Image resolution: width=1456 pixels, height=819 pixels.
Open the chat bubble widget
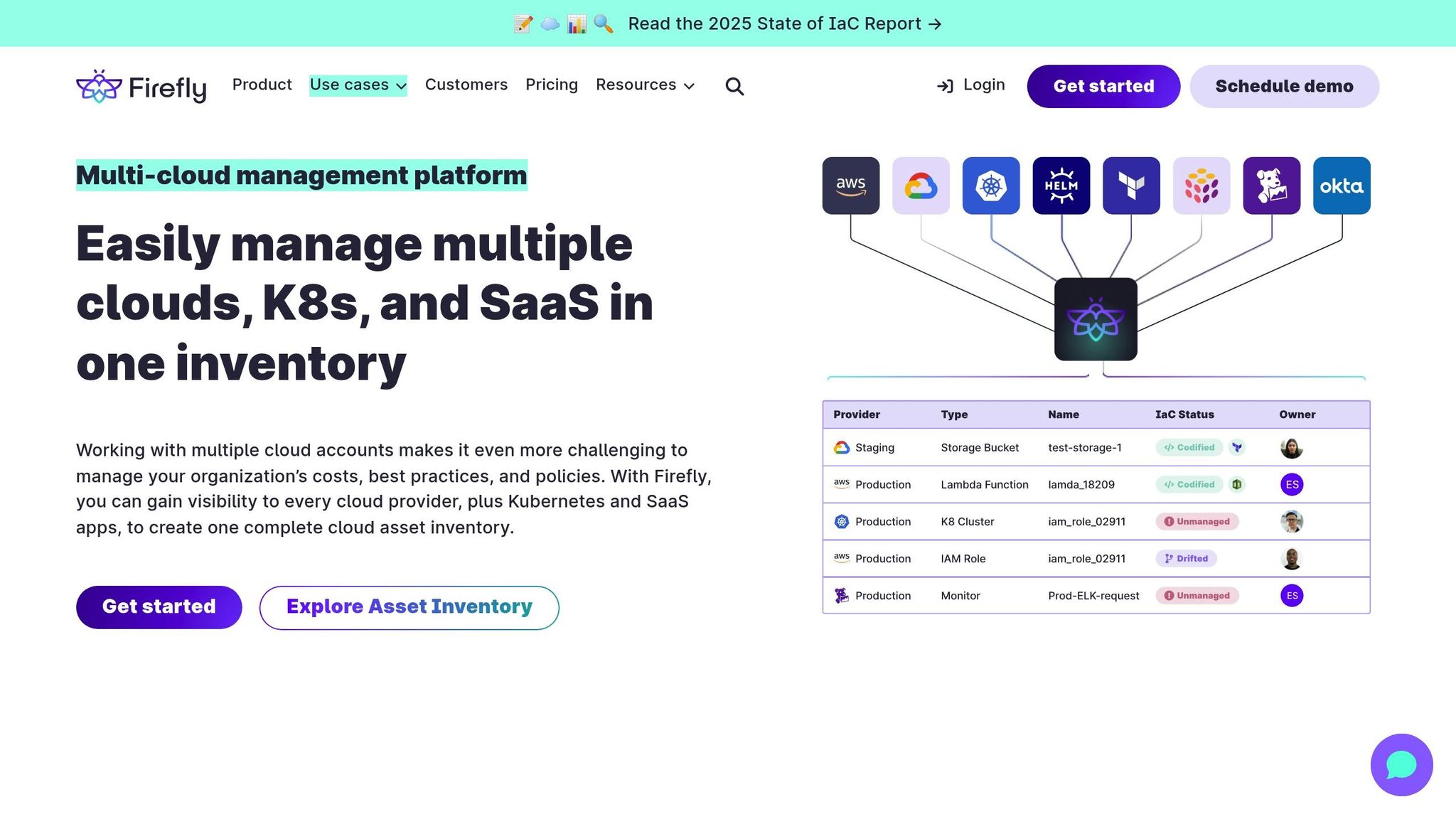1401,765
